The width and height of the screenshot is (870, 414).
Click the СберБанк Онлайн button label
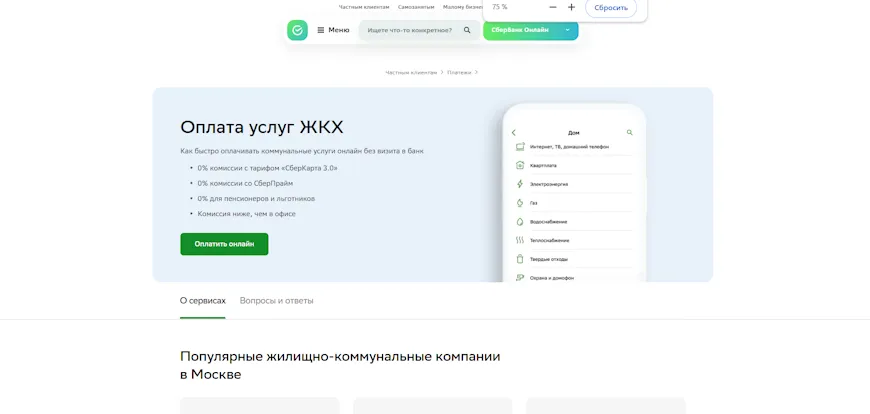pos(520,30)
